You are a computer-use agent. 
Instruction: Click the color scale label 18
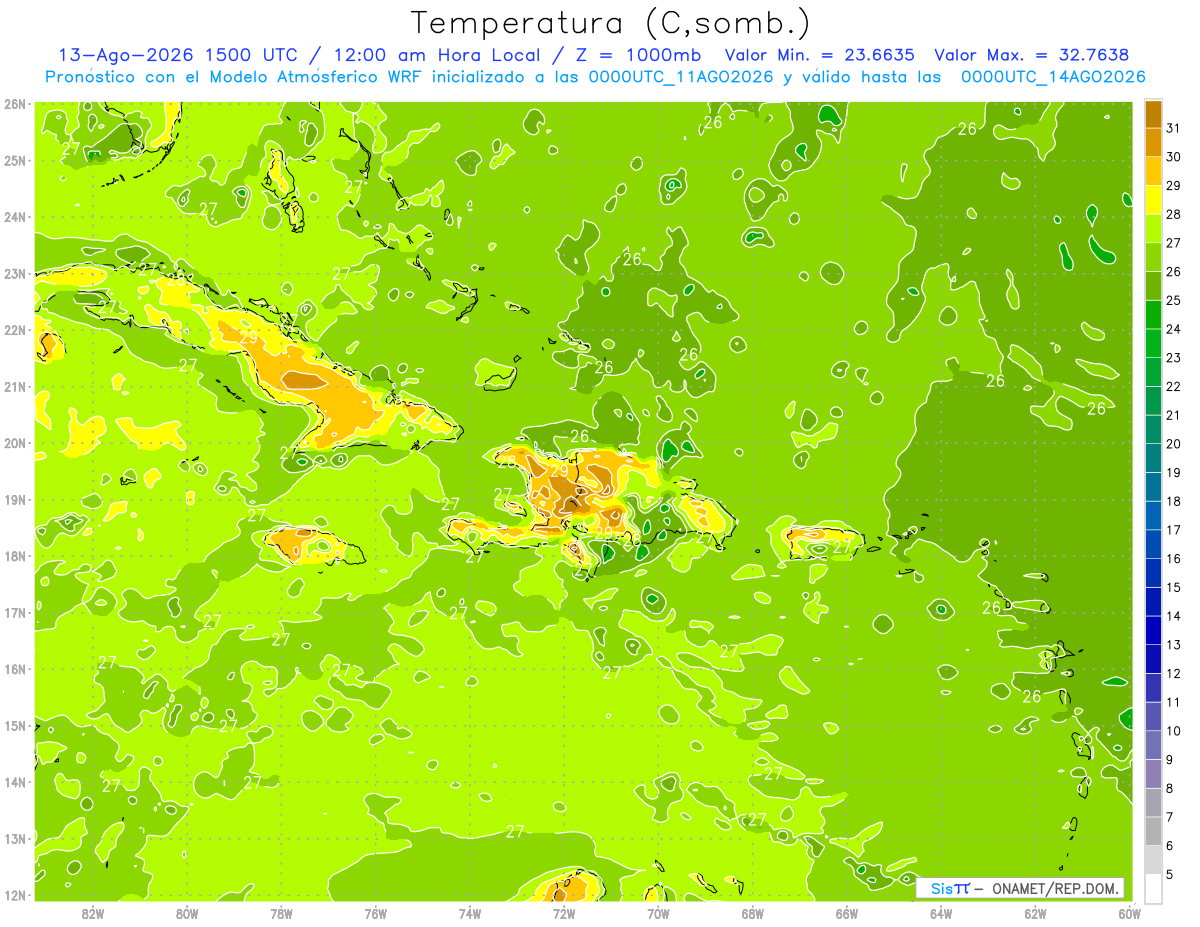pos(1174,501)
